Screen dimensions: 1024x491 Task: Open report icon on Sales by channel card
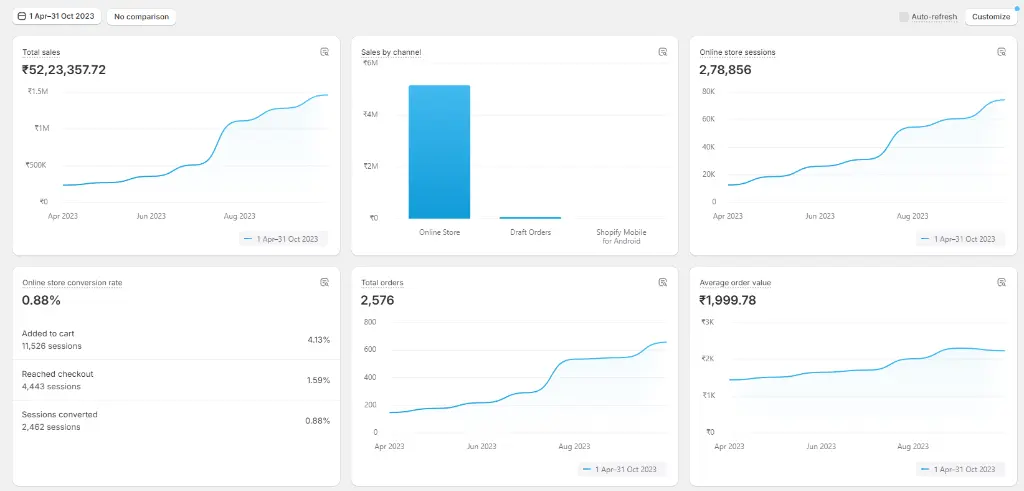click(x=663, y=52)
